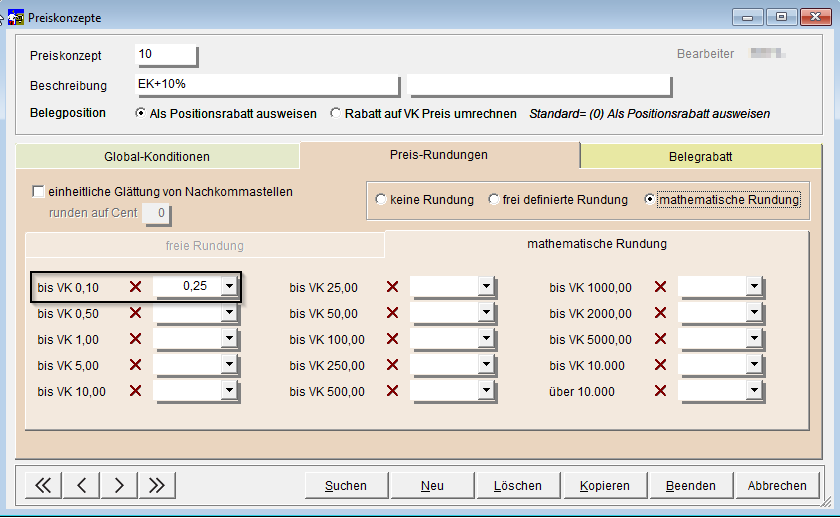This screenshot has width=840, height=518.
Task: Click the Bearbeiter label
Action: 706,54
